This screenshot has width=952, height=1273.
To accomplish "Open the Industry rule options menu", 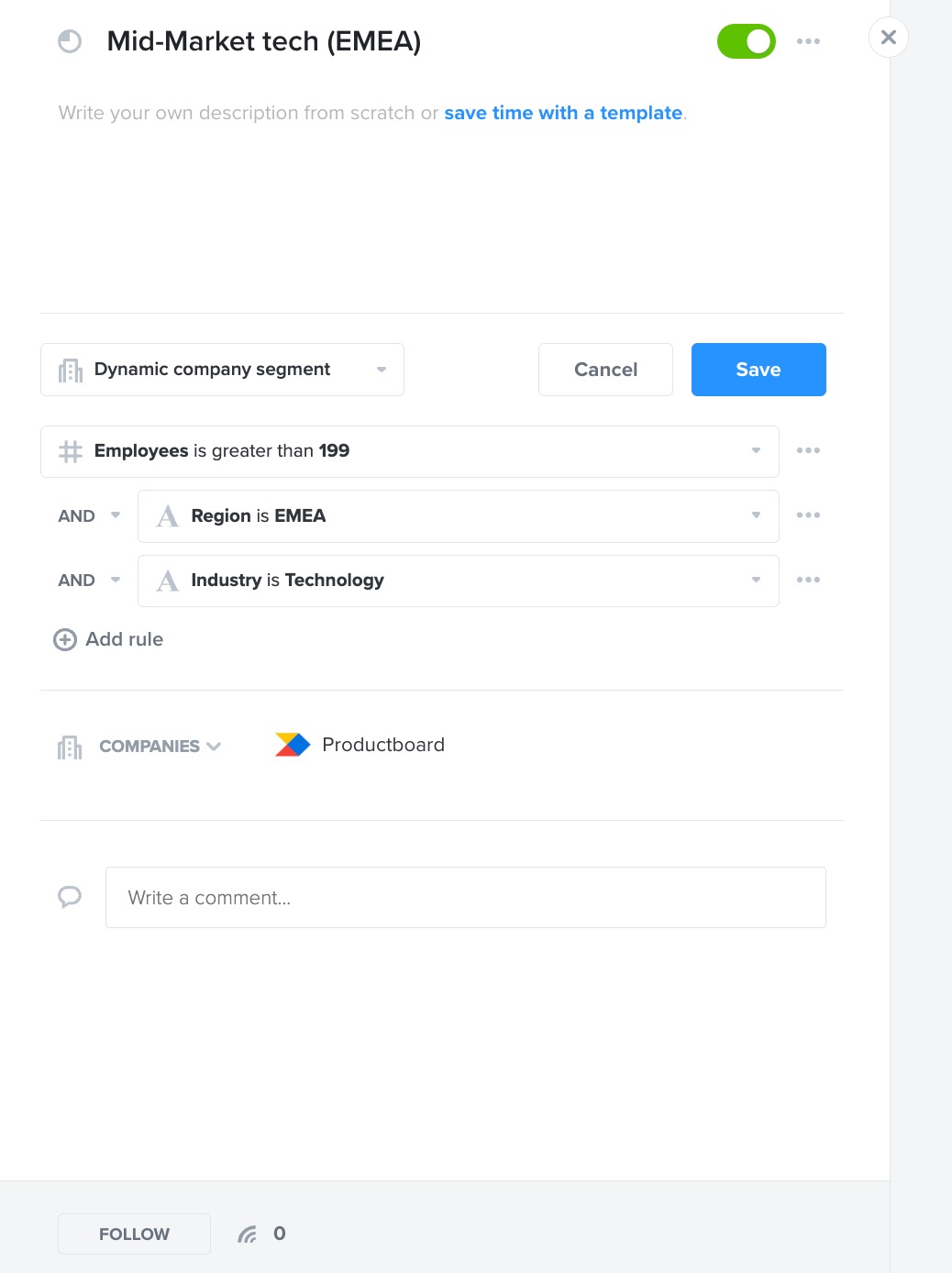I will (808, 580).
